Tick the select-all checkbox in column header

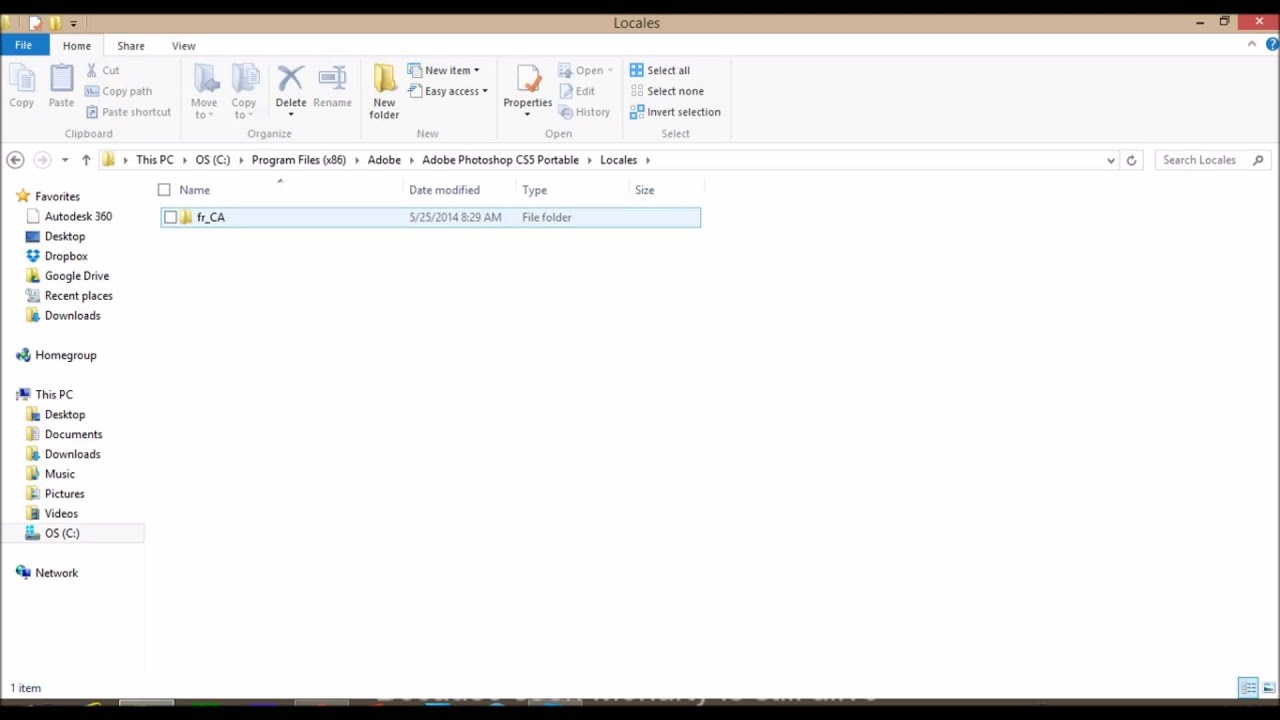click(x=164, y=190)
